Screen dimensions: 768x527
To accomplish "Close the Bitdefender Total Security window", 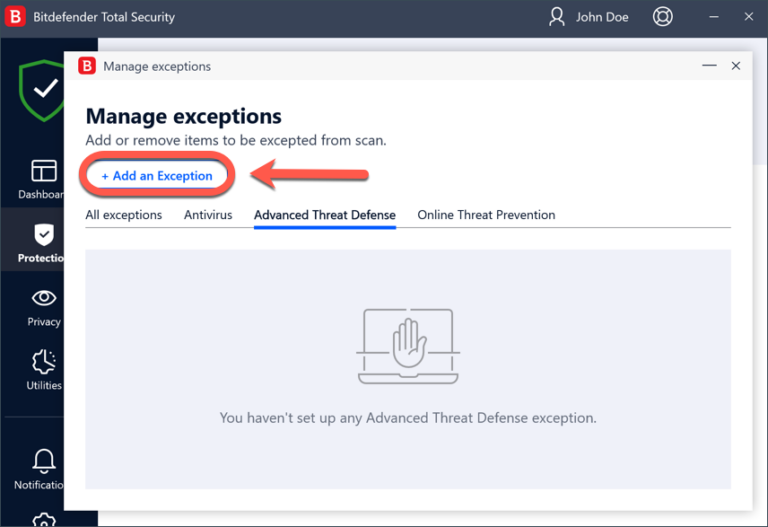I will click(x=748, y=17).
